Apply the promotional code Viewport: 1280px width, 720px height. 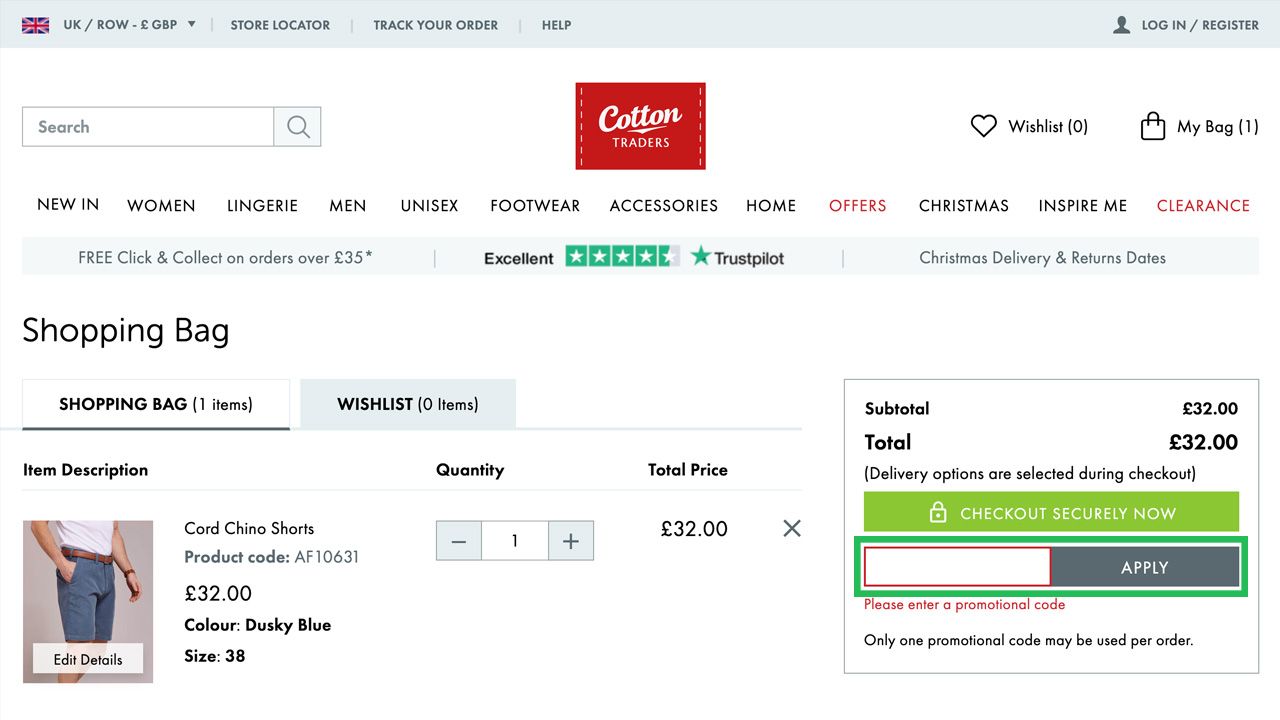click(x=1145, y=567)
